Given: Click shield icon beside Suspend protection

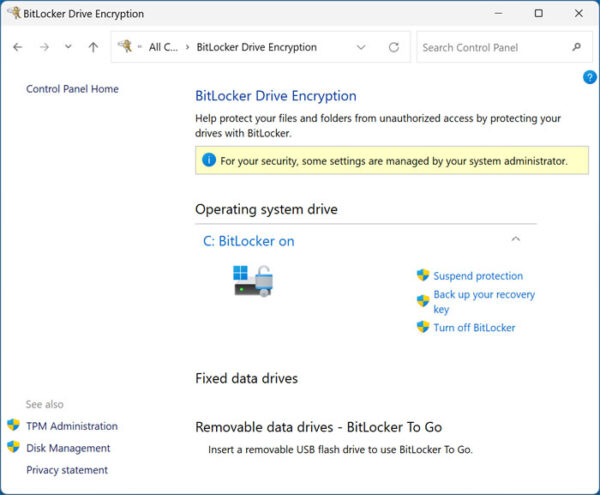Looking at the screenshot, I should pyautogui.click(x=423, y=275).
